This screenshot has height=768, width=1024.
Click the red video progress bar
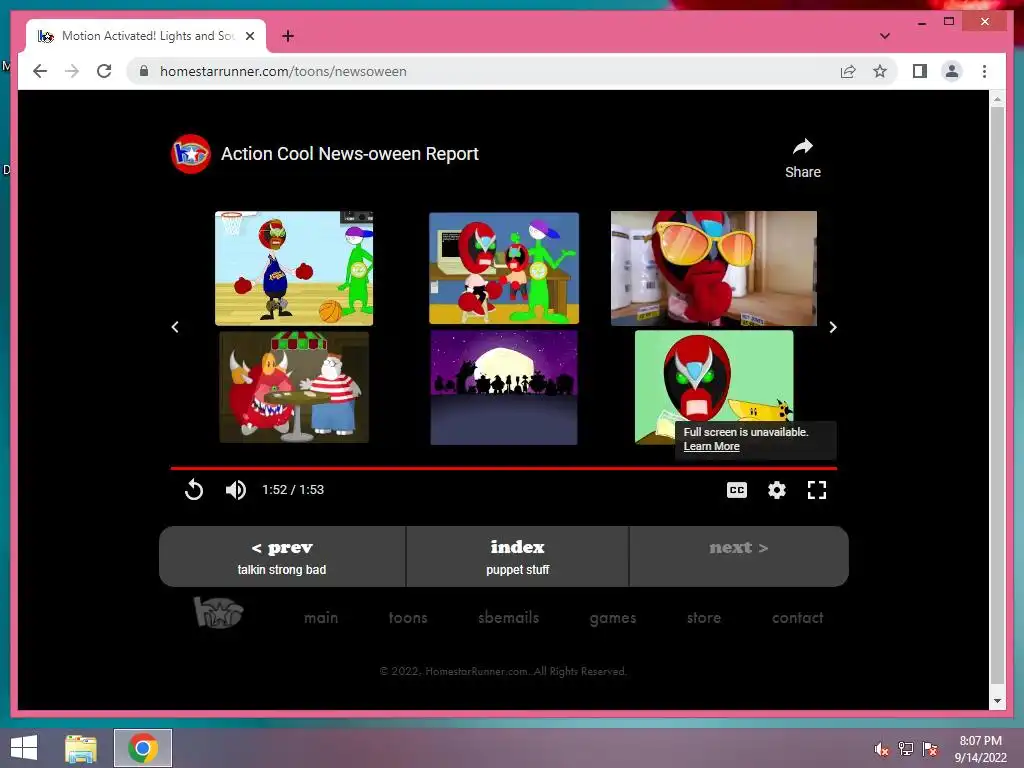[x=504, y=468]
